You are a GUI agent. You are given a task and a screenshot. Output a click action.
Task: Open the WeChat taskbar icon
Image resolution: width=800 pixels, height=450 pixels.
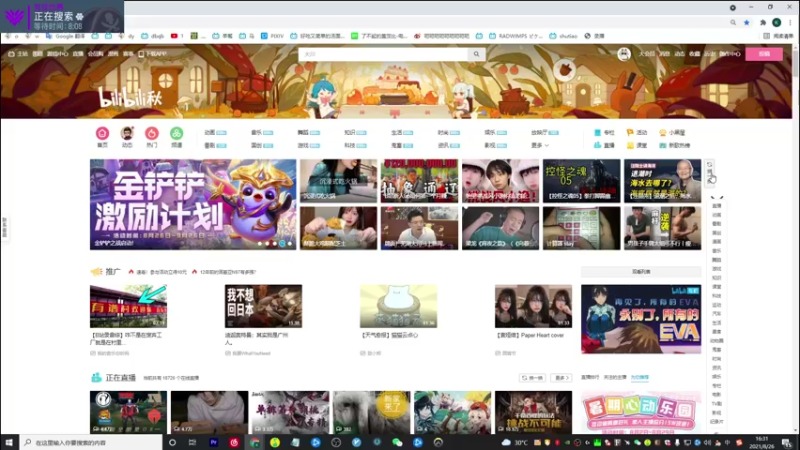tap(397, 442)
